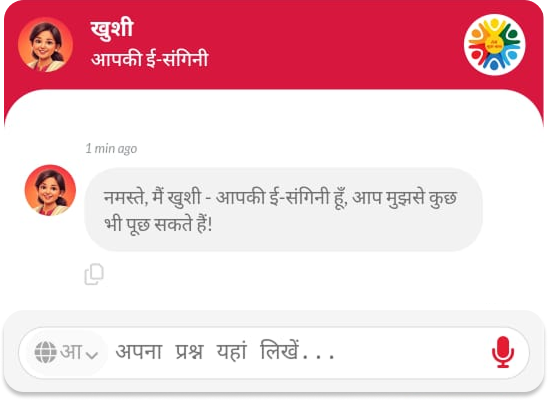Copy the greeting message using the copy icon
Image resolution: width=548 pixels, height=400 pixels.
94,274
